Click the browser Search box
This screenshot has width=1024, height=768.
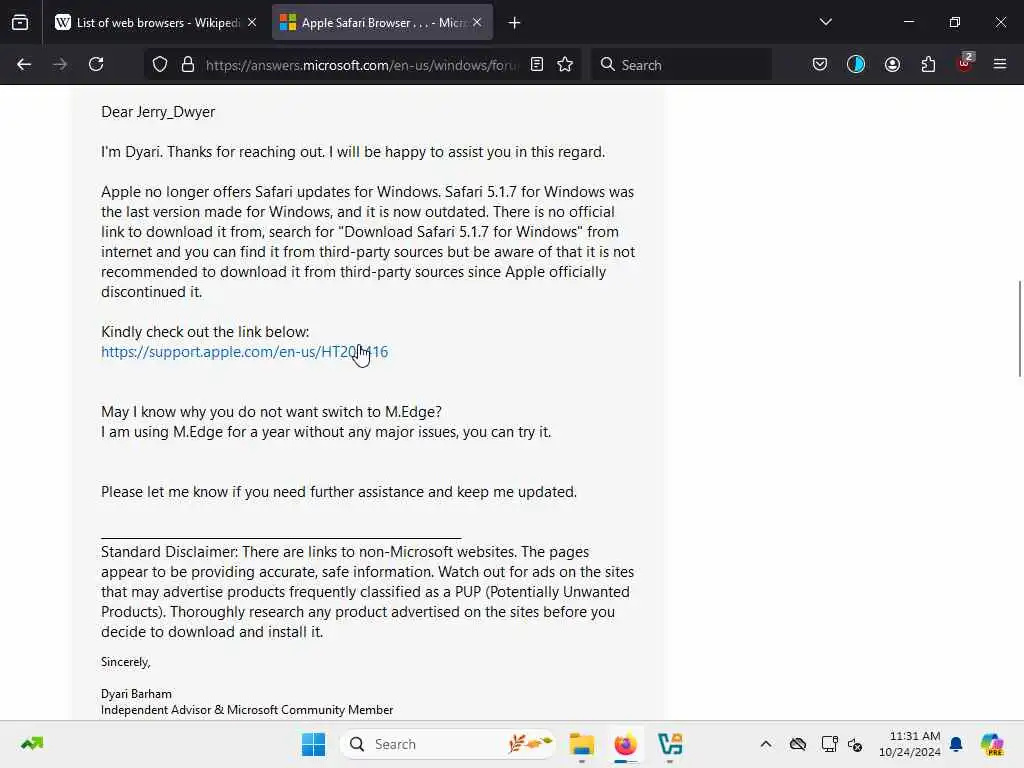tap(681, 65)
